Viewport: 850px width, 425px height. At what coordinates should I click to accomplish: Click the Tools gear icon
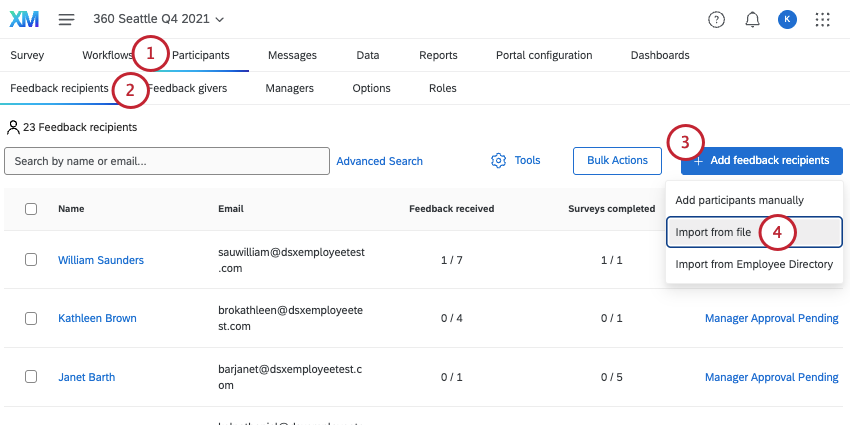[498, 160]
